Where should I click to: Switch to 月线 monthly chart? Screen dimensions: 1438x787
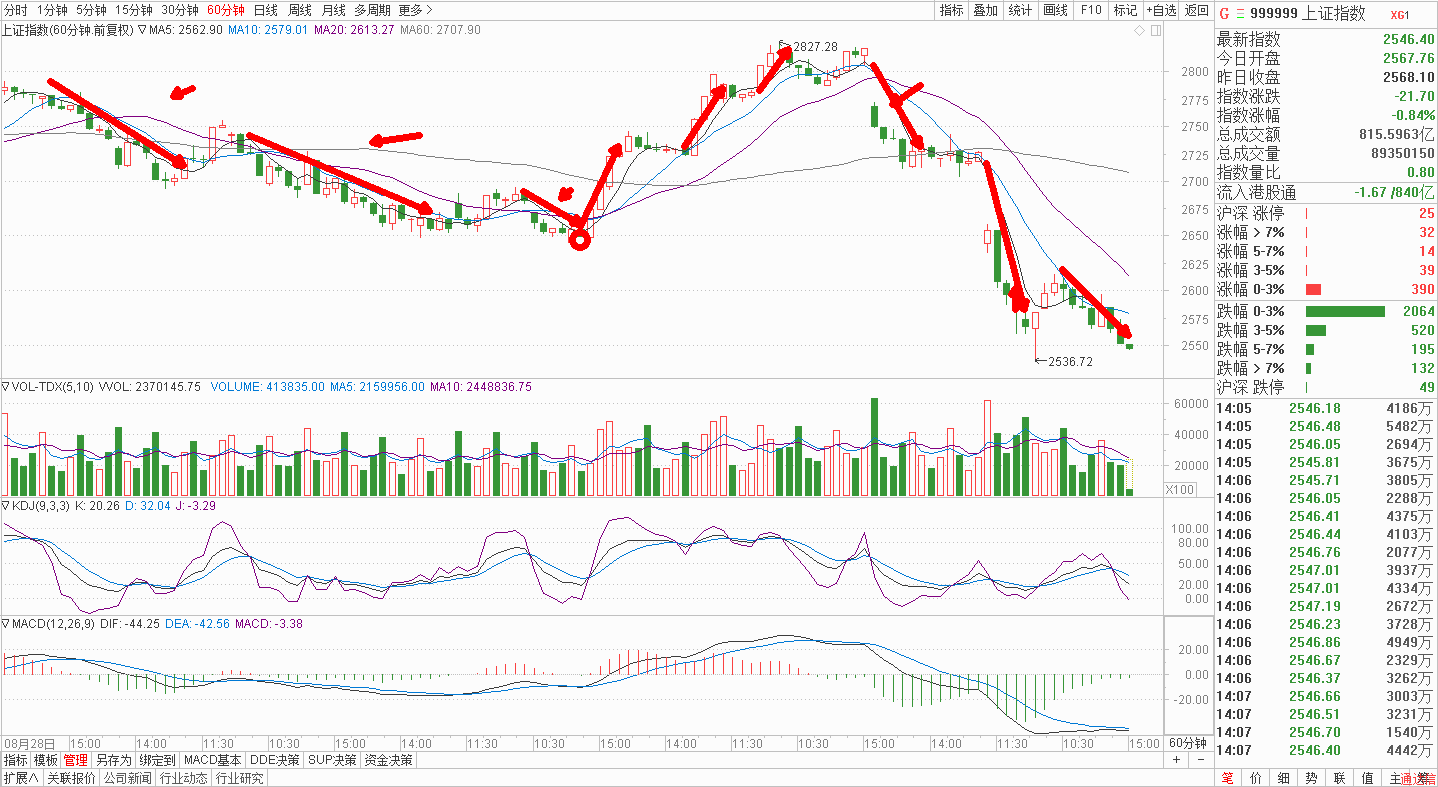point(333,10)
